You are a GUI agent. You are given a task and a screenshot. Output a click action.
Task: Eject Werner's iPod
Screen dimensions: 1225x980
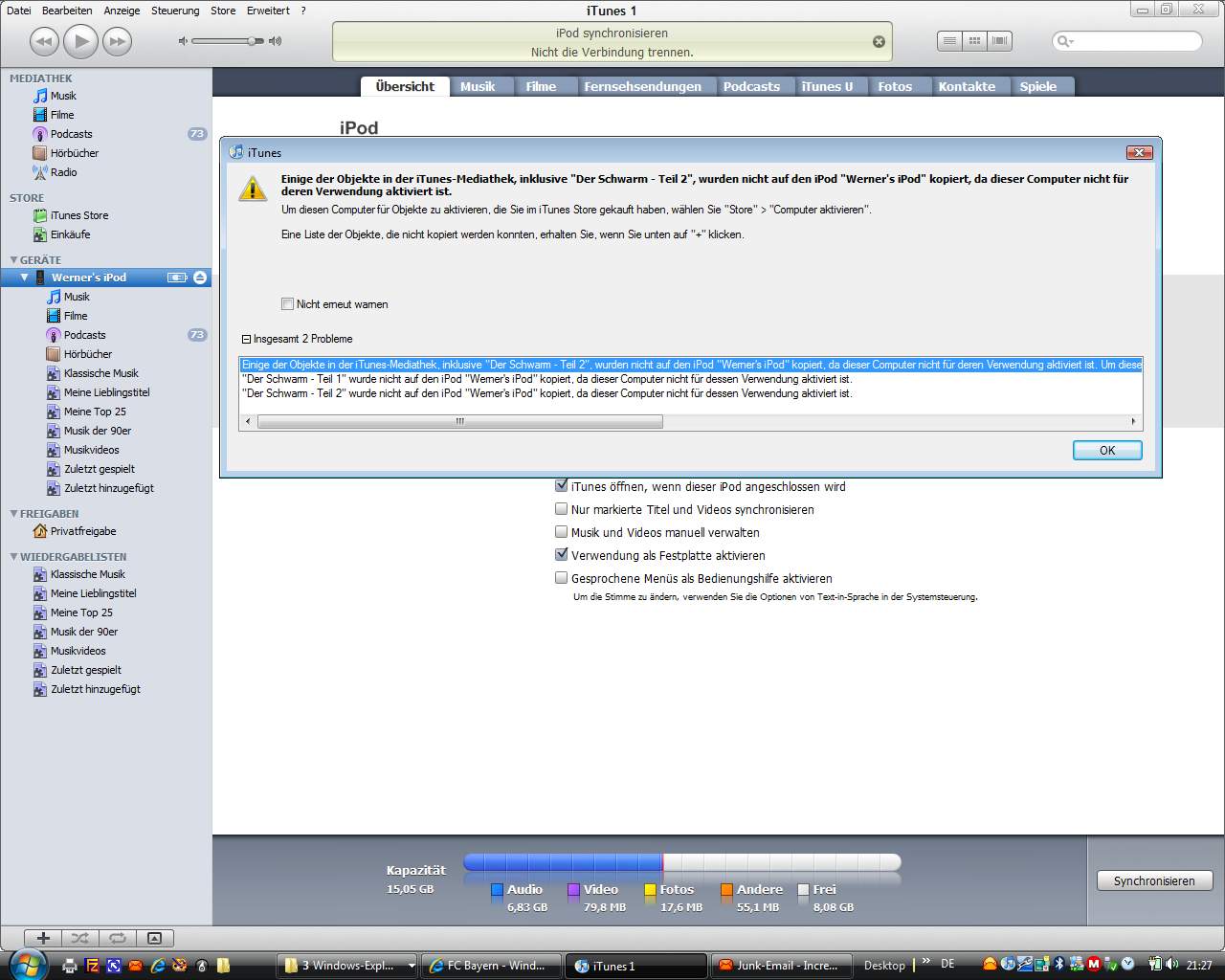199,278
